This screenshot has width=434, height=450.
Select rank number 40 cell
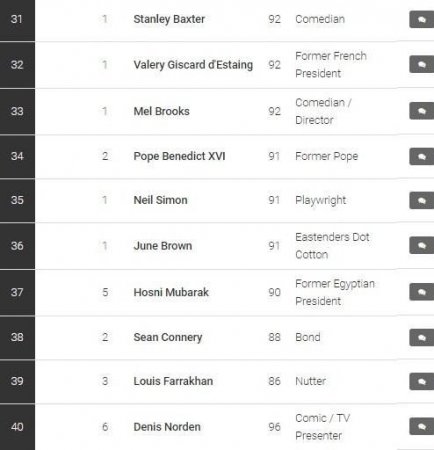pyautogui.click(x=17, y=427)
